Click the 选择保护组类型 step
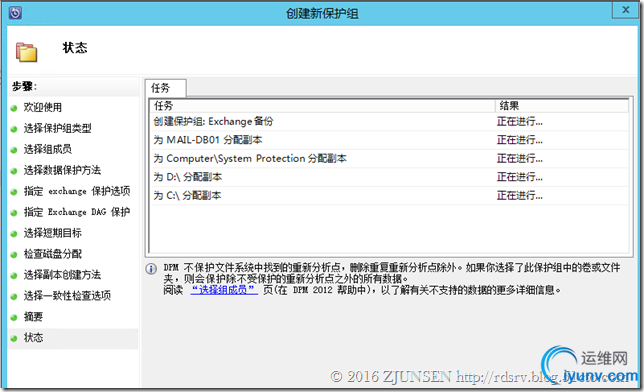 [58, 129]
